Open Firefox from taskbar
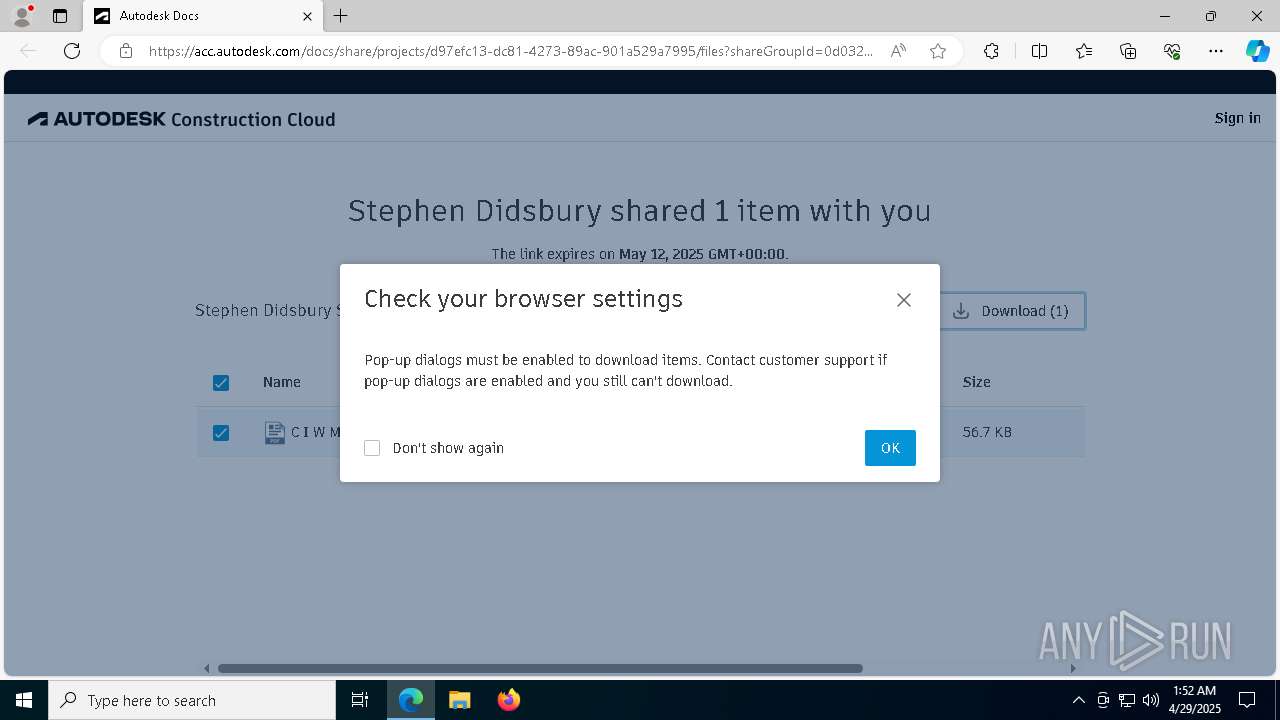The width and height of the screenshot is (1280, 720). (508, 700)
